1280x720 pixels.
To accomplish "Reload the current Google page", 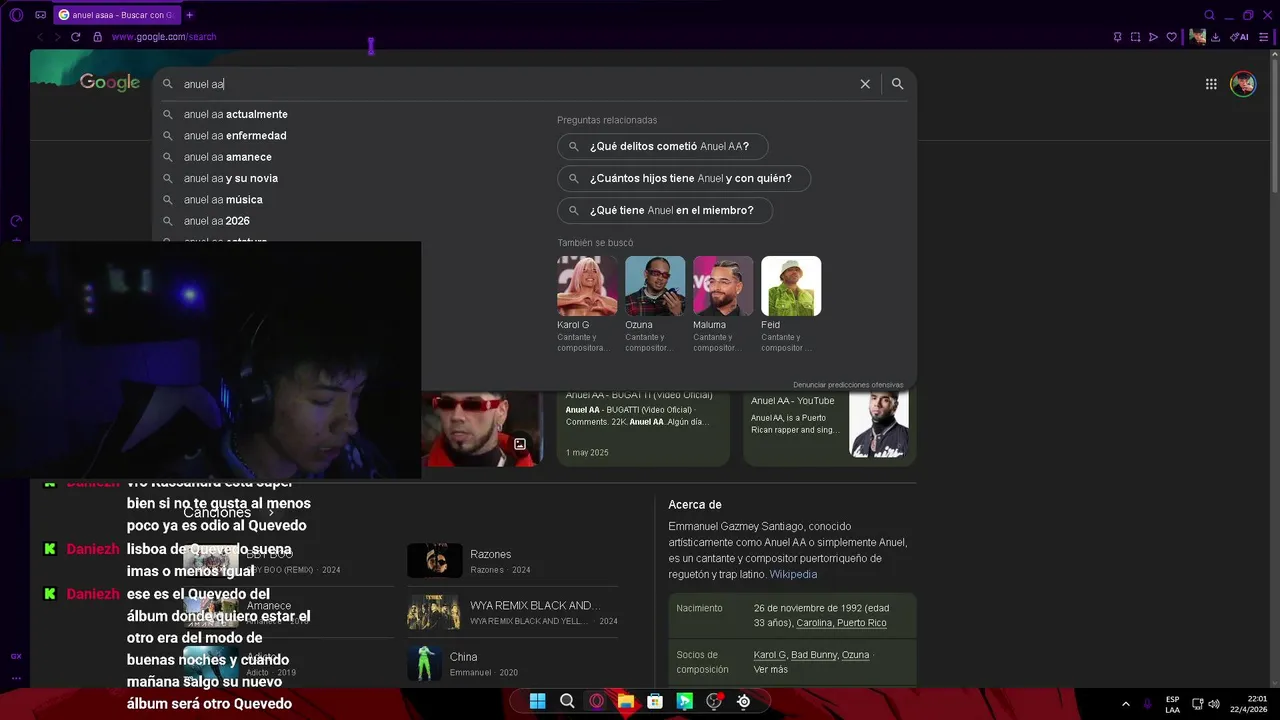I will 75,37.
